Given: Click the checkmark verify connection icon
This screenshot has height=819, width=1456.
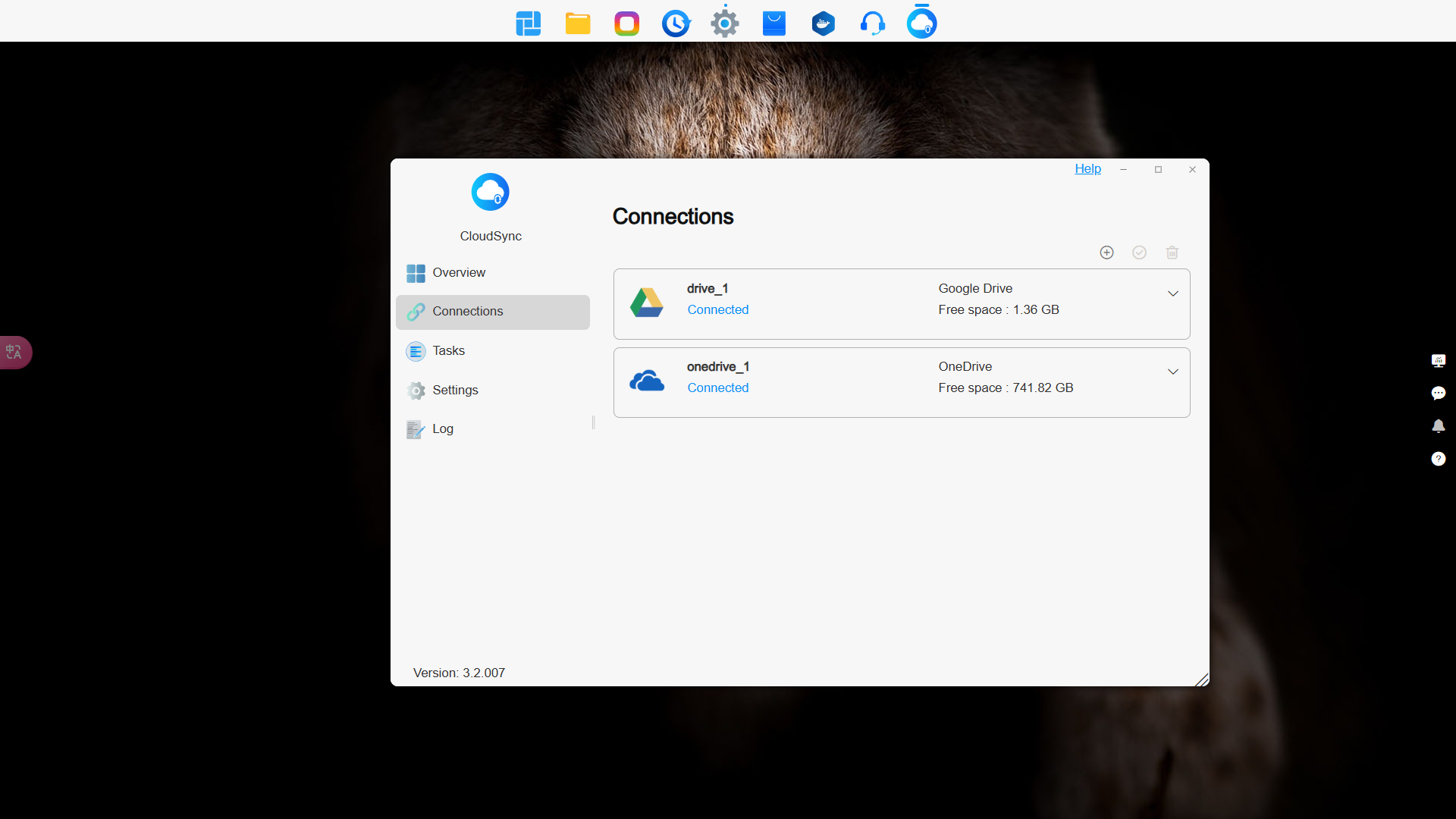Looking at the screenshot, I should click(x=1140, y=253).
